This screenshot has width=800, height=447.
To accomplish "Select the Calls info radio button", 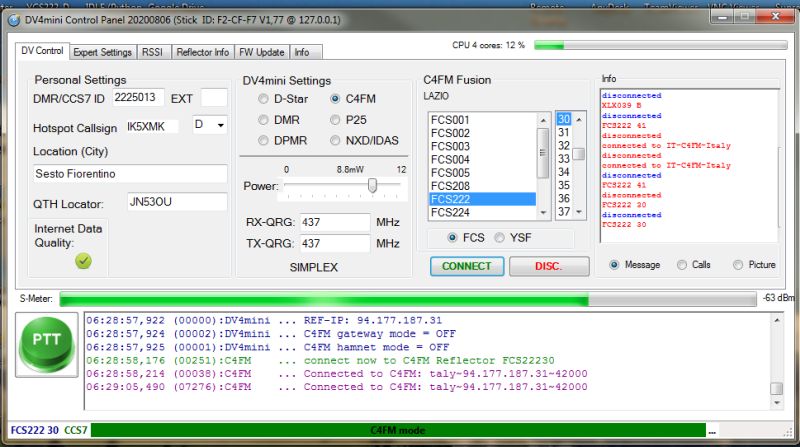I will [682, 265].
